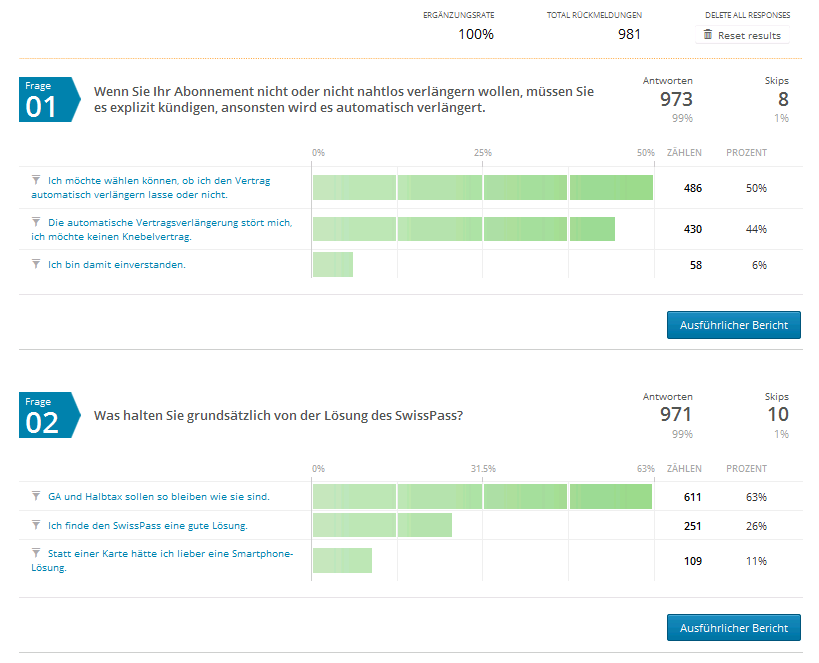
Task: Click the trash icon of Reset results
Action: click(708, 35)
